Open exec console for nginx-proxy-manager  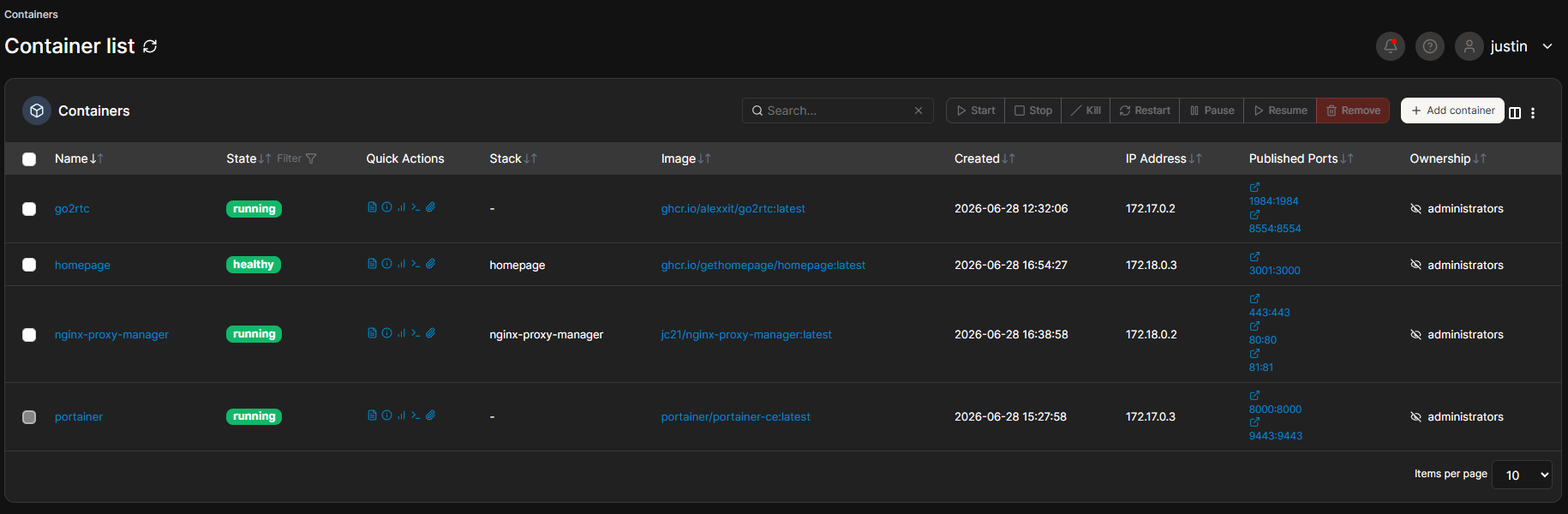[x=416, y=333]
